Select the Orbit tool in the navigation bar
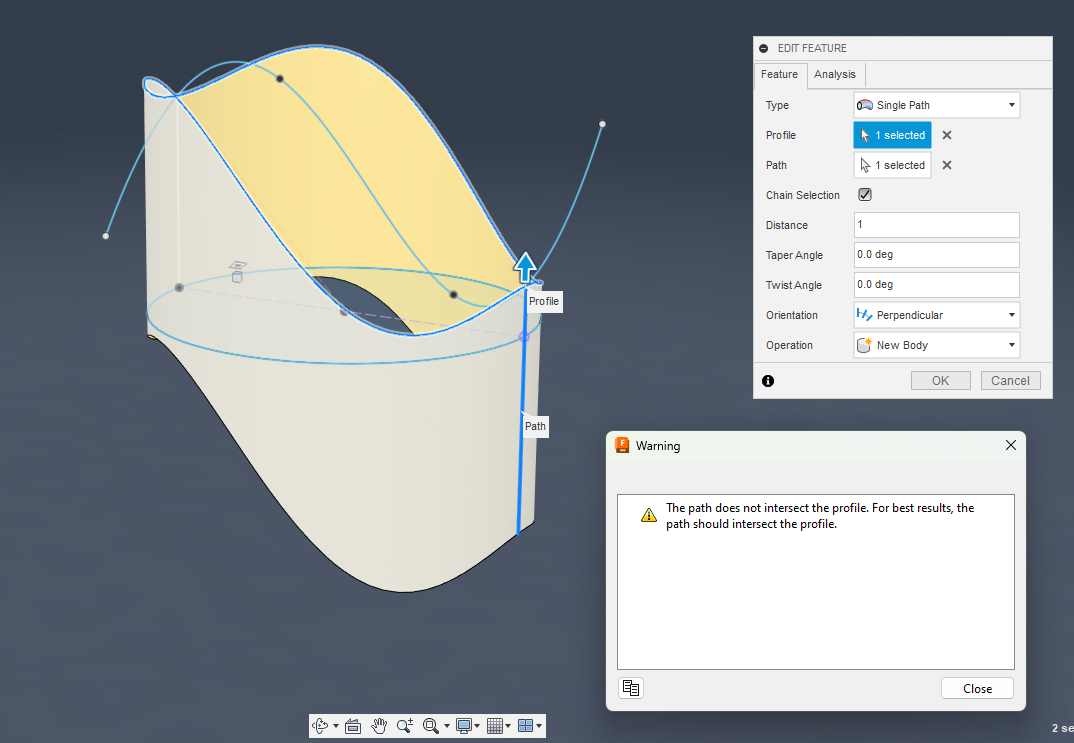This screenshot has height=743, width=1074. (x=320, y=726)
